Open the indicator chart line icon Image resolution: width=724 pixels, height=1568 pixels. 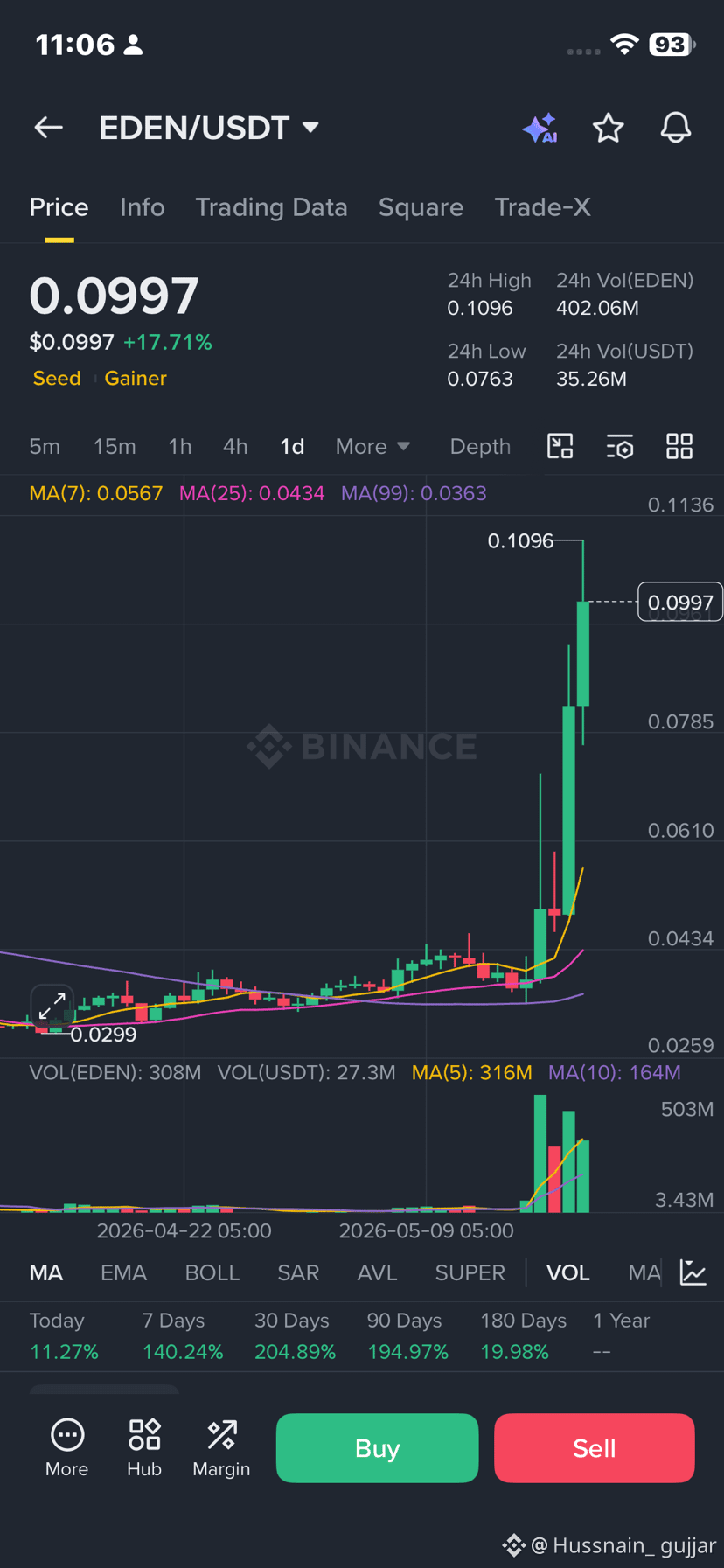pos(693,1272)
